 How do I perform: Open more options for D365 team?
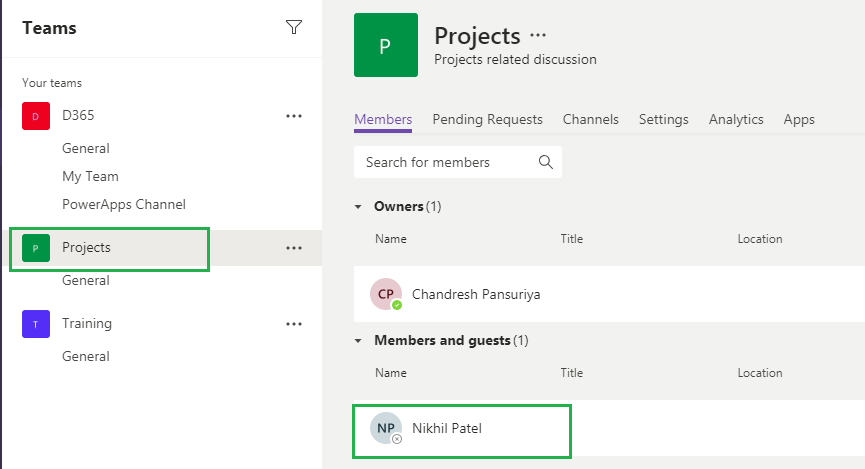tap(294, 116)
